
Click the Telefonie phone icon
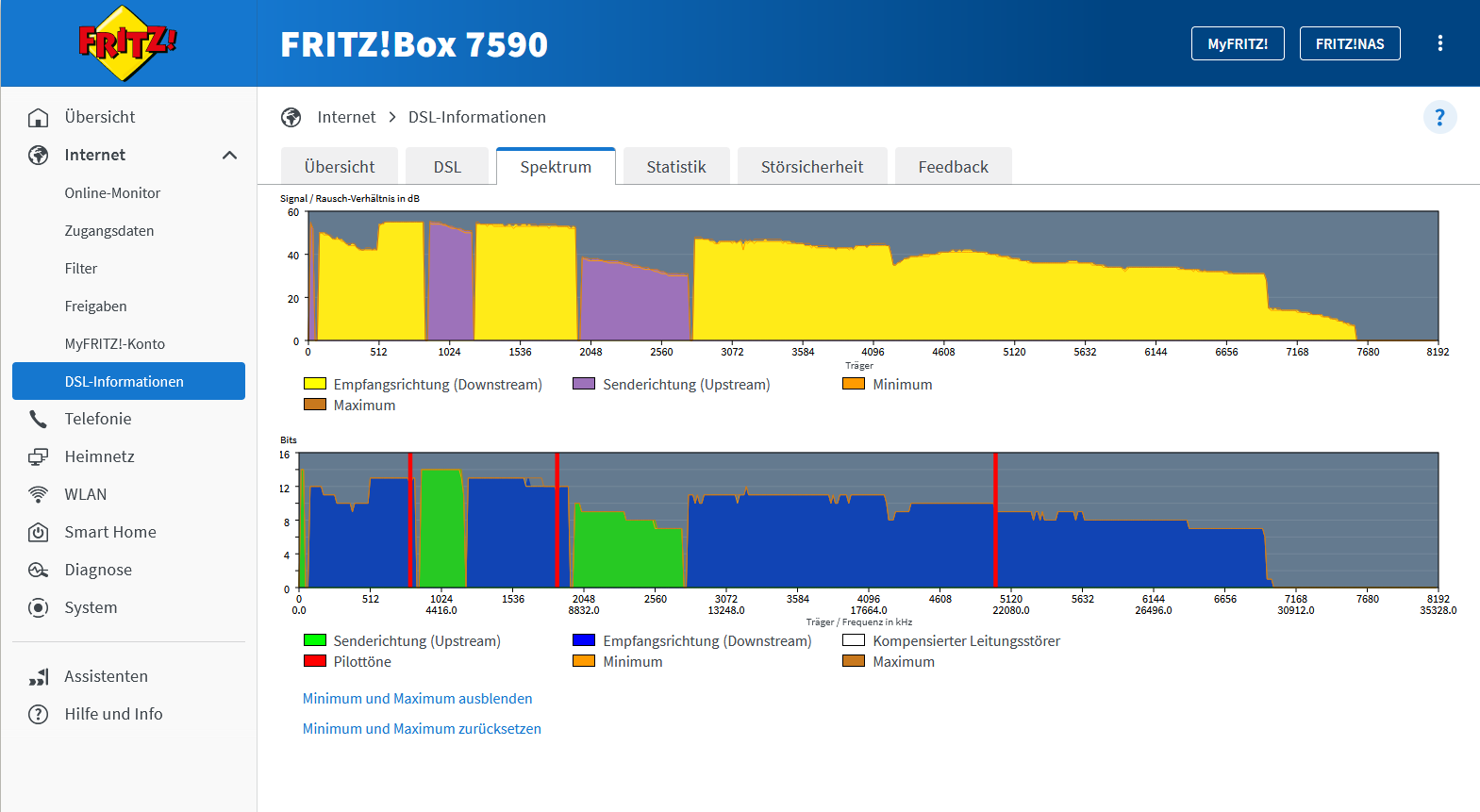pos(38,419)
